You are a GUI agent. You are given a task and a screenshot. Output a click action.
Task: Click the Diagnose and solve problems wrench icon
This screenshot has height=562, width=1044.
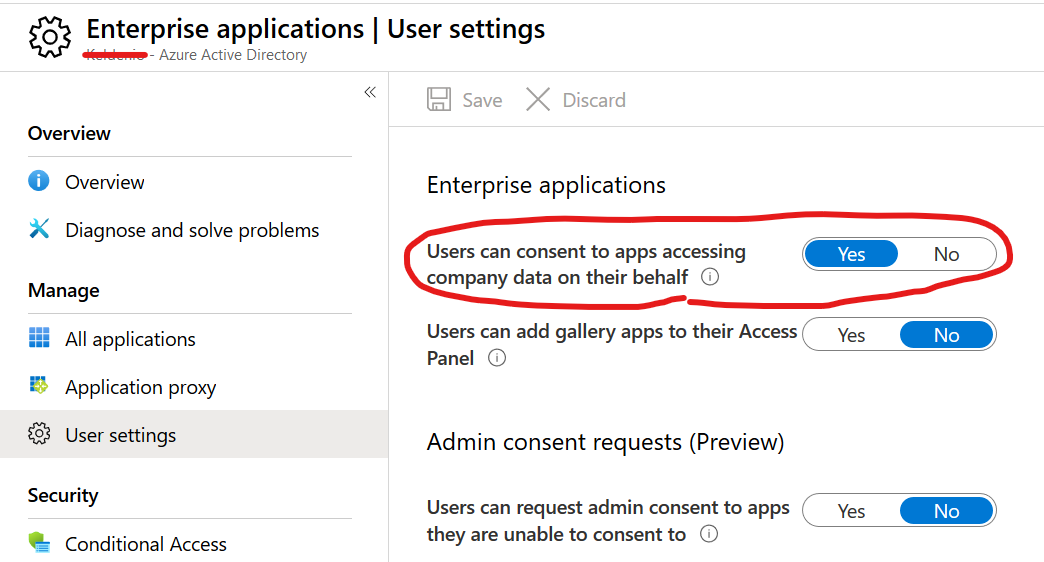point(39,230)
